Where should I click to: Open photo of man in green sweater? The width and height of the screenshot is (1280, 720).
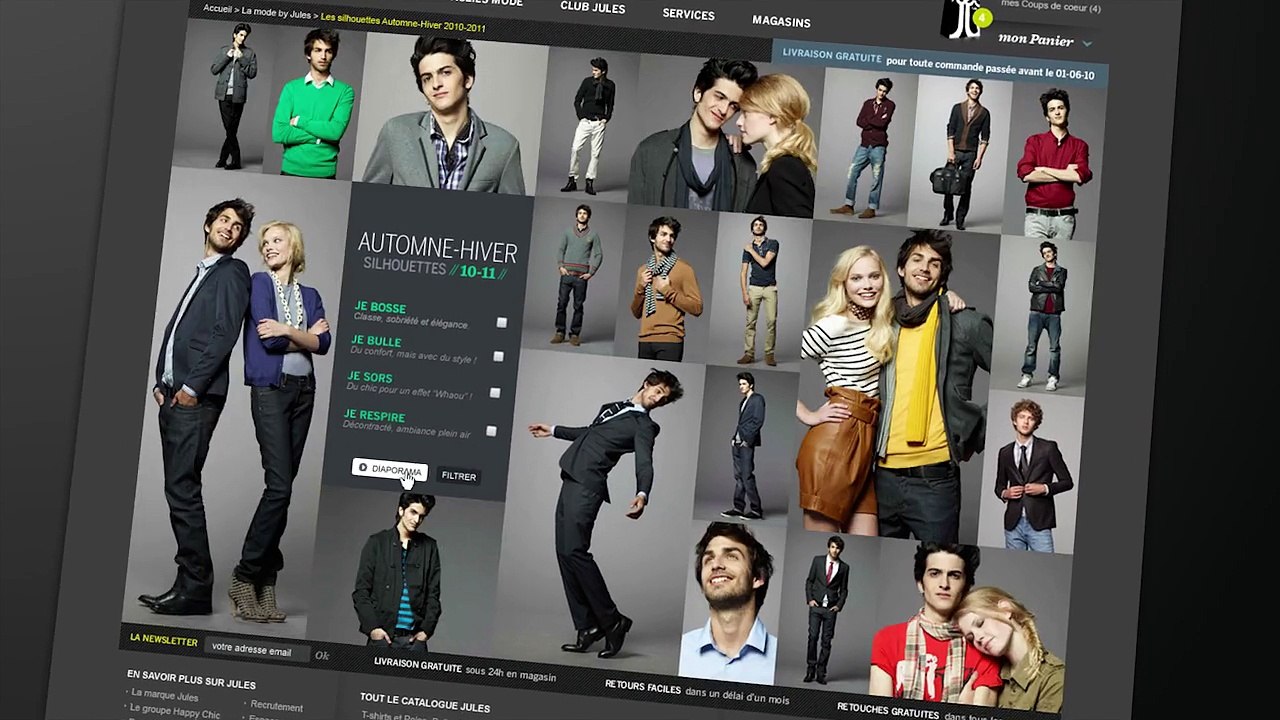coord(312,102)
